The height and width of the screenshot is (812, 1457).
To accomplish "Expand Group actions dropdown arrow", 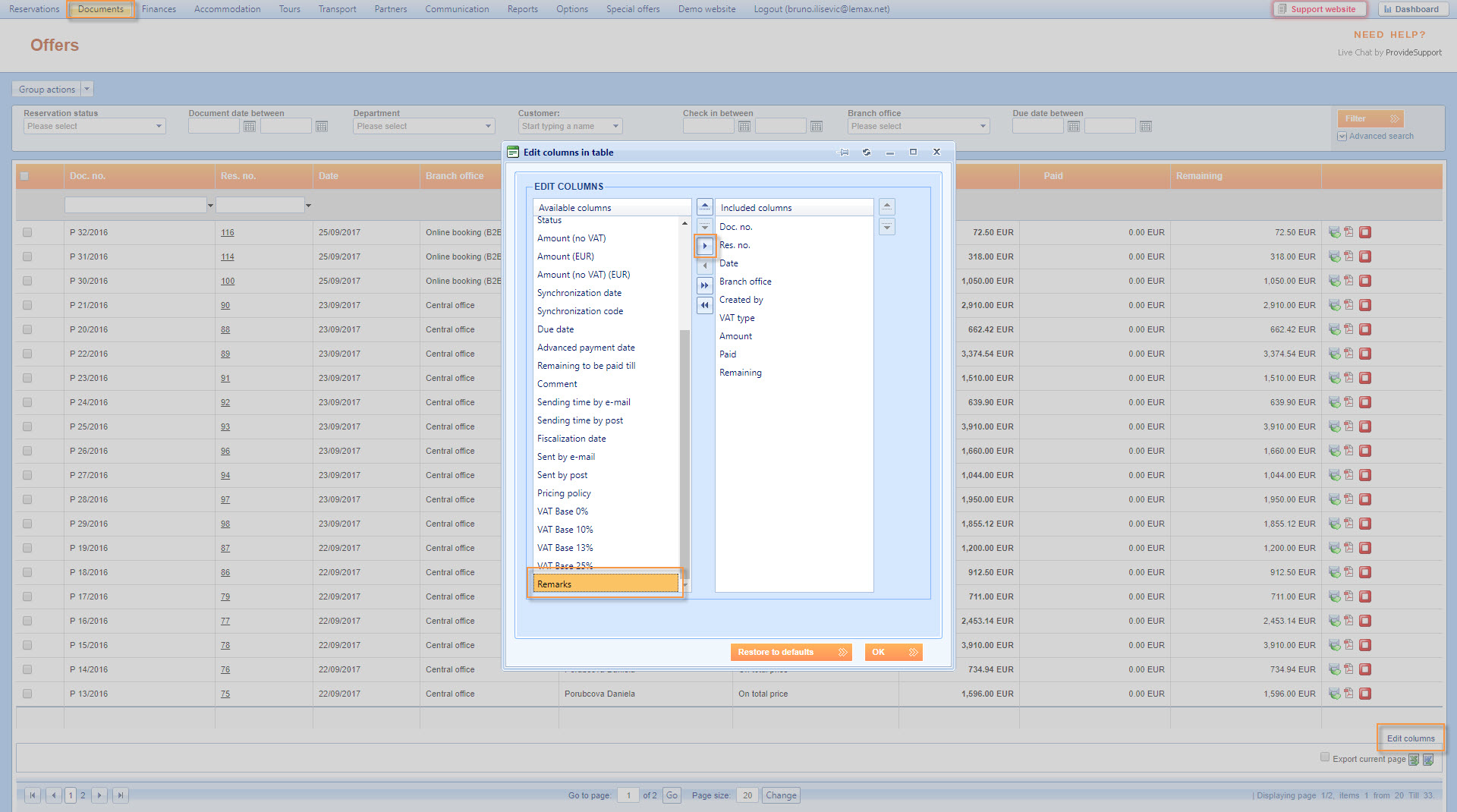I will pos(87,89).
